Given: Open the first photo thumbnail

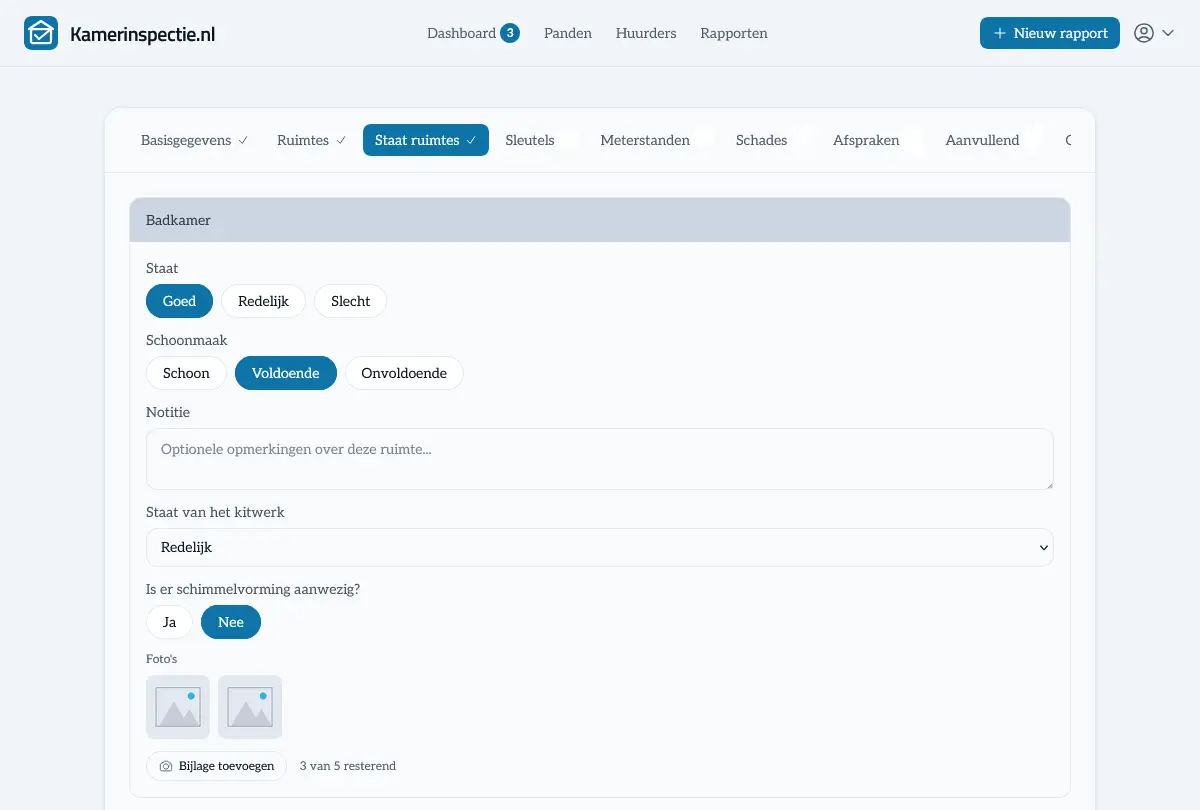Looking at the screenshot, I should [178, 707].
